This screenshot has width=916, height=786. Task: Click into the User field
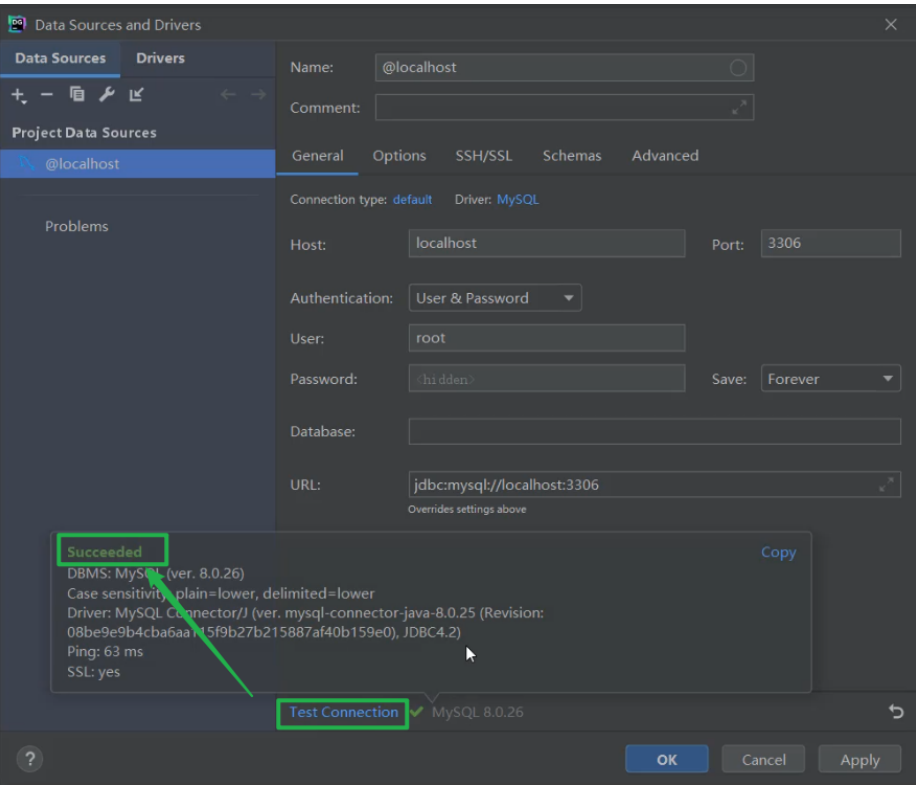point(547,338)
